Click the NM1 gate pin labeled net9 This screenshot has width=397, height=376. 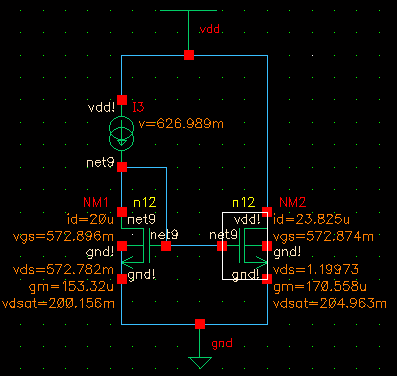[x=166, y=246]
